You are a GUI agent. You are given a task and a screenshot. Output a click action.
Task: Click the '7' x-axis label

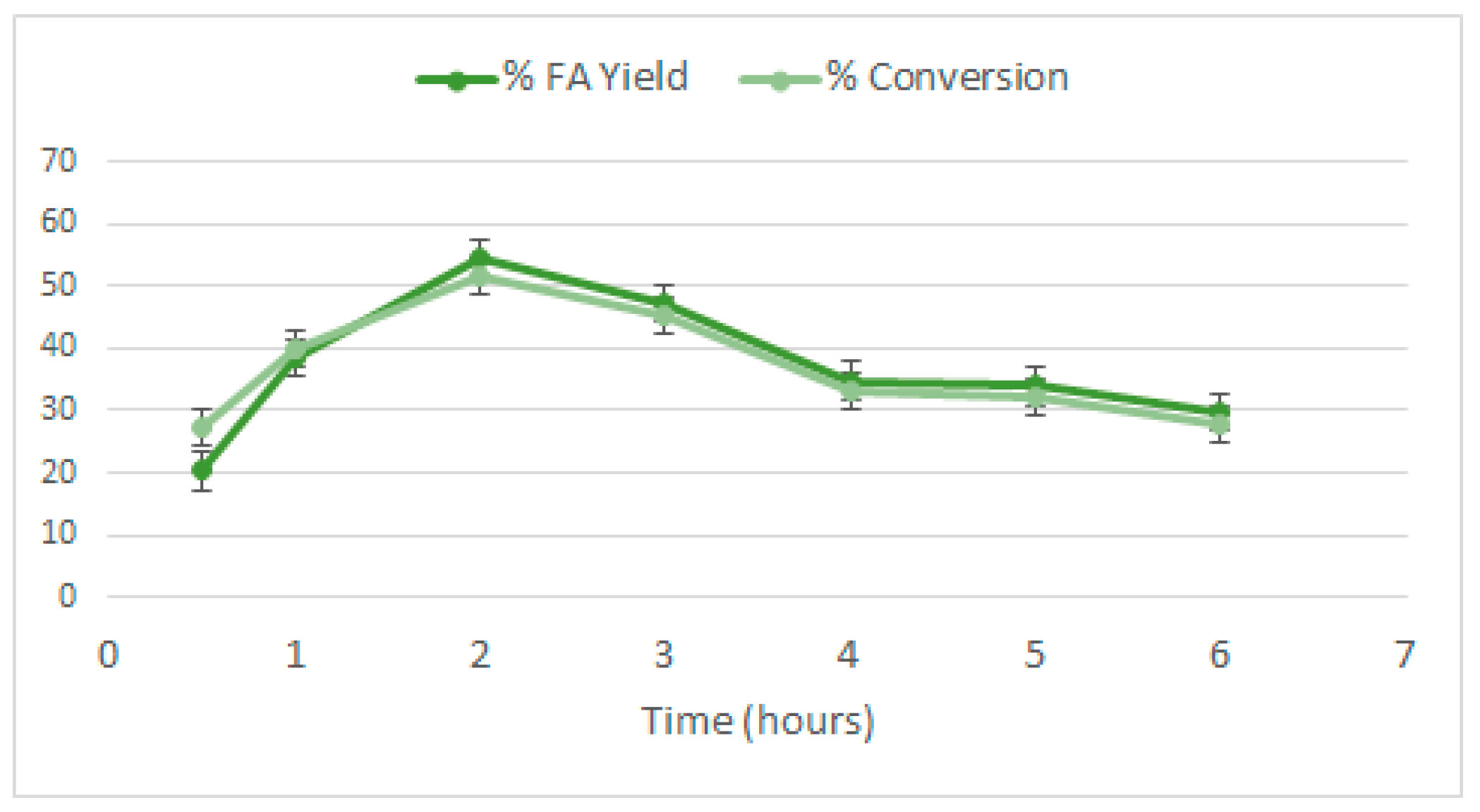pos(1405,655)
